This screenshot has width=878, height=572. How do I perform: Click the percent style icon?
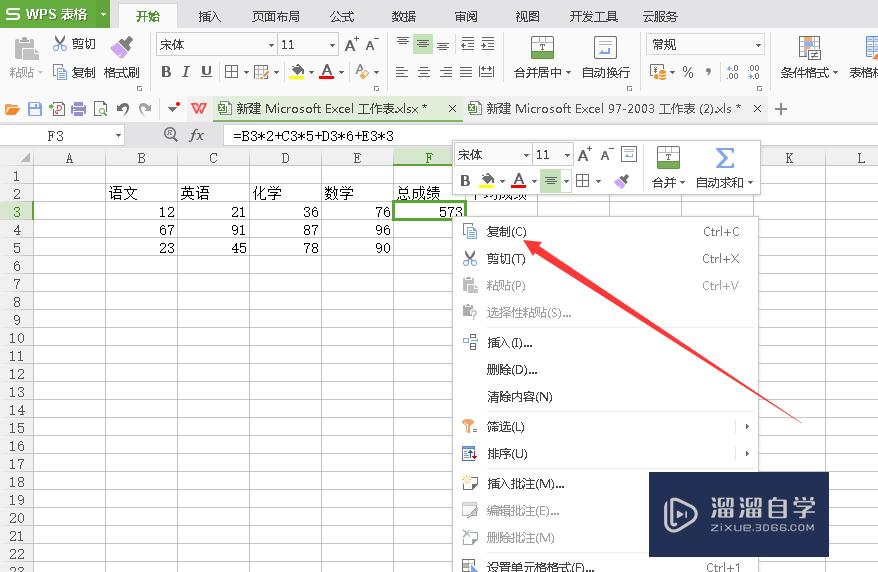(688, 72)
